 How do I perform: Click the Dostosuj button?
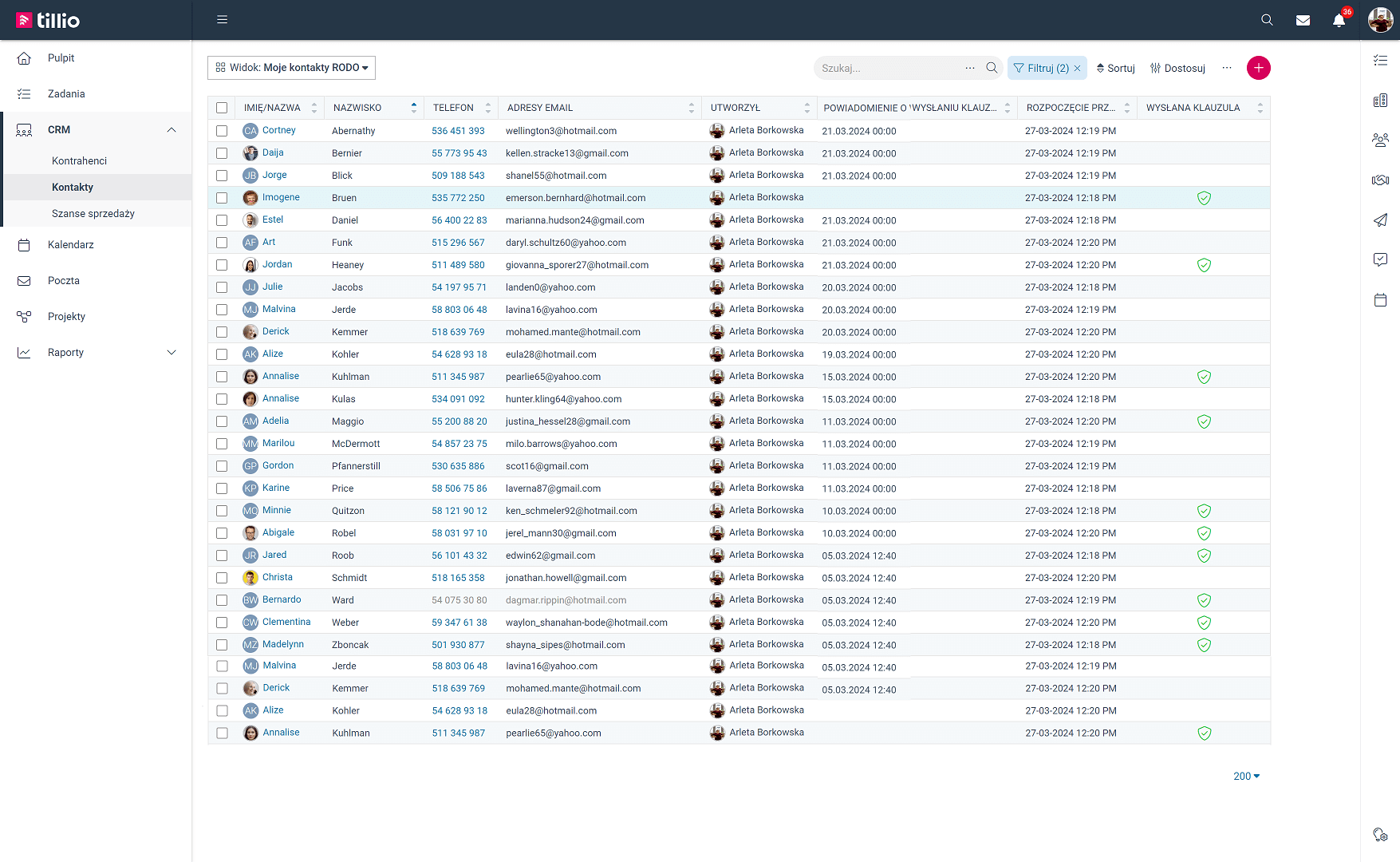(x=1177, y=69)
